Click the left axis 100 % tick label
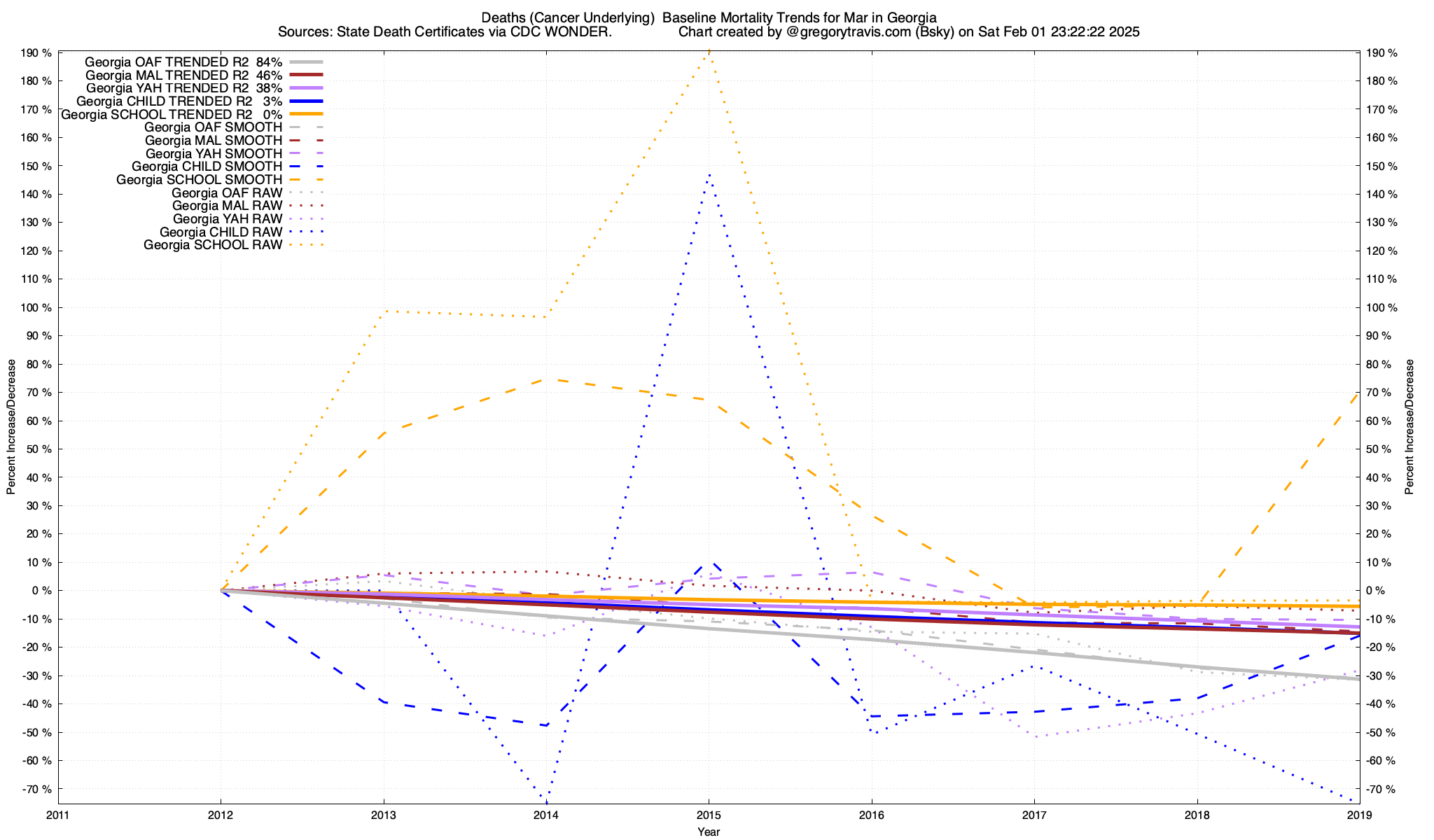Image resolution: width=1434 pixels, height=840 pixels. 36,308
